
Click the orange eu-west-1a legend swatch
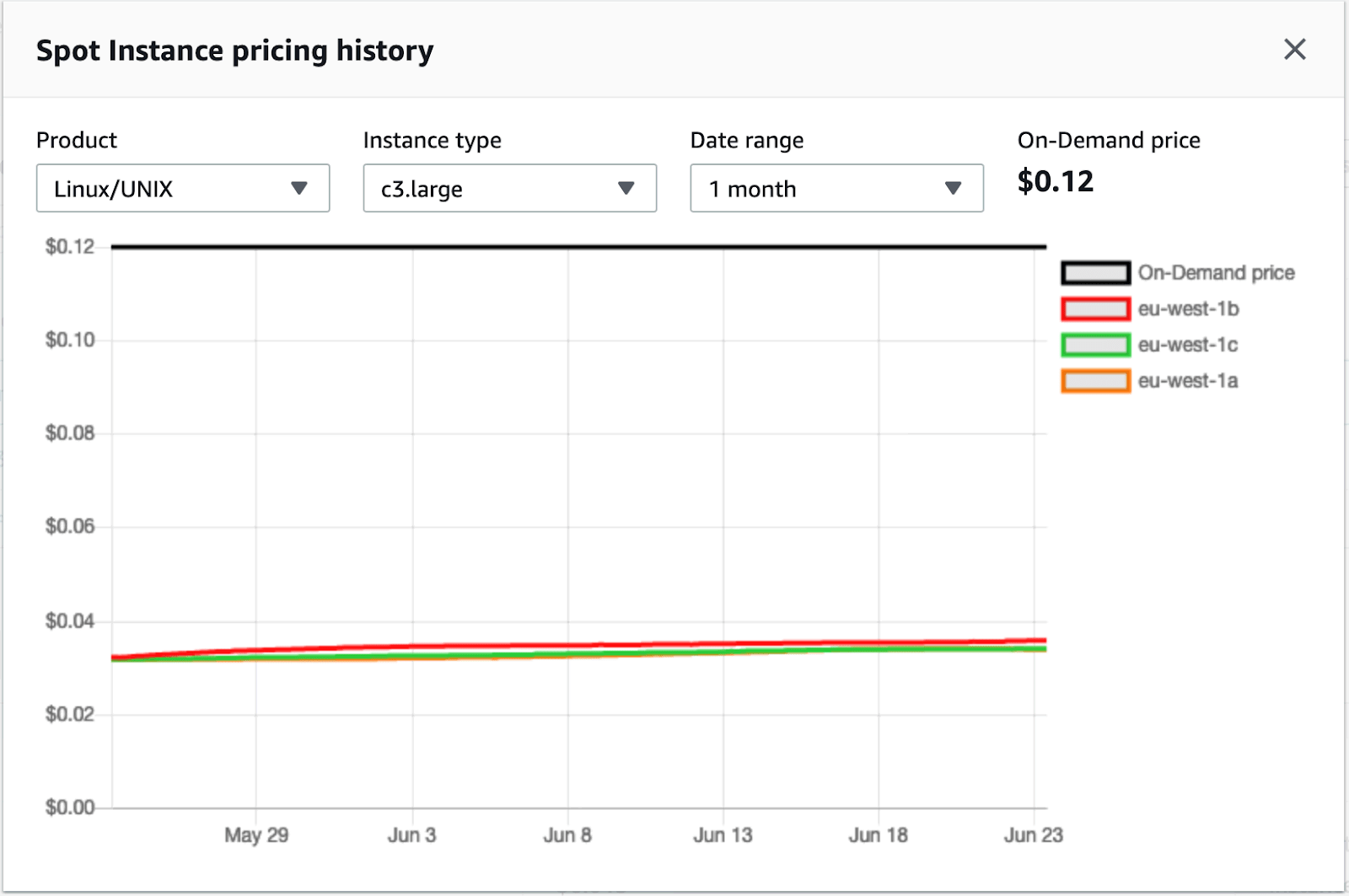pos(1094,381)
